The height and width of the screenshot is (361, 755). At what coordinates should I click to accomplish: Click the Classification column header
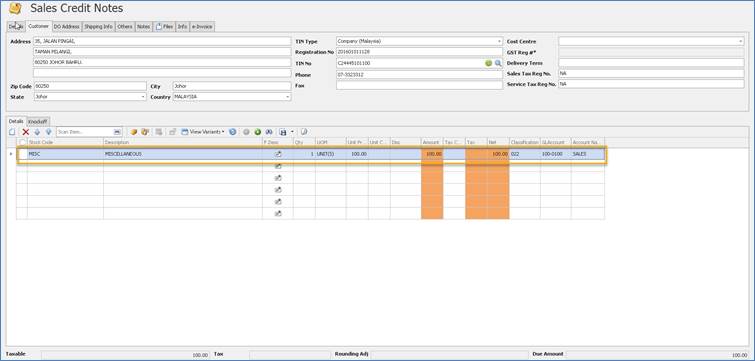525,142
